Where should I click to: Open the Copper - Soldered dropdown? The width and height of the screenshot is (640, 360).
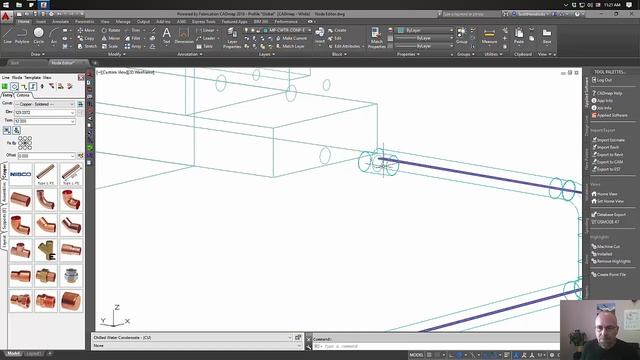pos(44,104)
